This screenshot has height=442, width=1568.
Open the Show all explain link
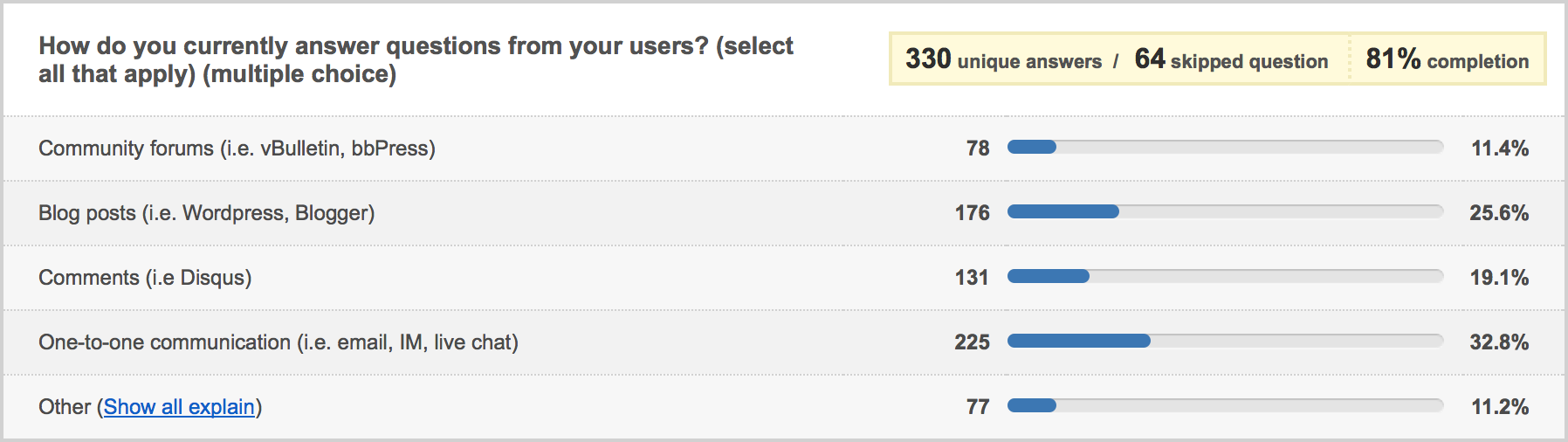click(179, 407)
